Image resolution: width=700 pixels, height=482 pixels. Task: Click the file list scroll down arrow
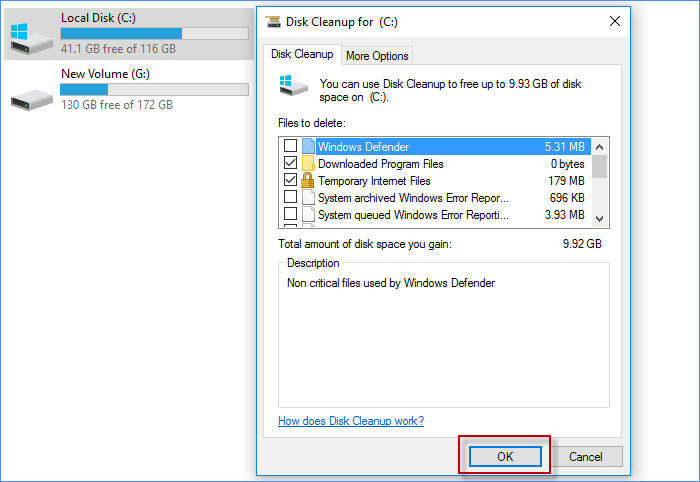pyautogui.click(x=600, y=219)
